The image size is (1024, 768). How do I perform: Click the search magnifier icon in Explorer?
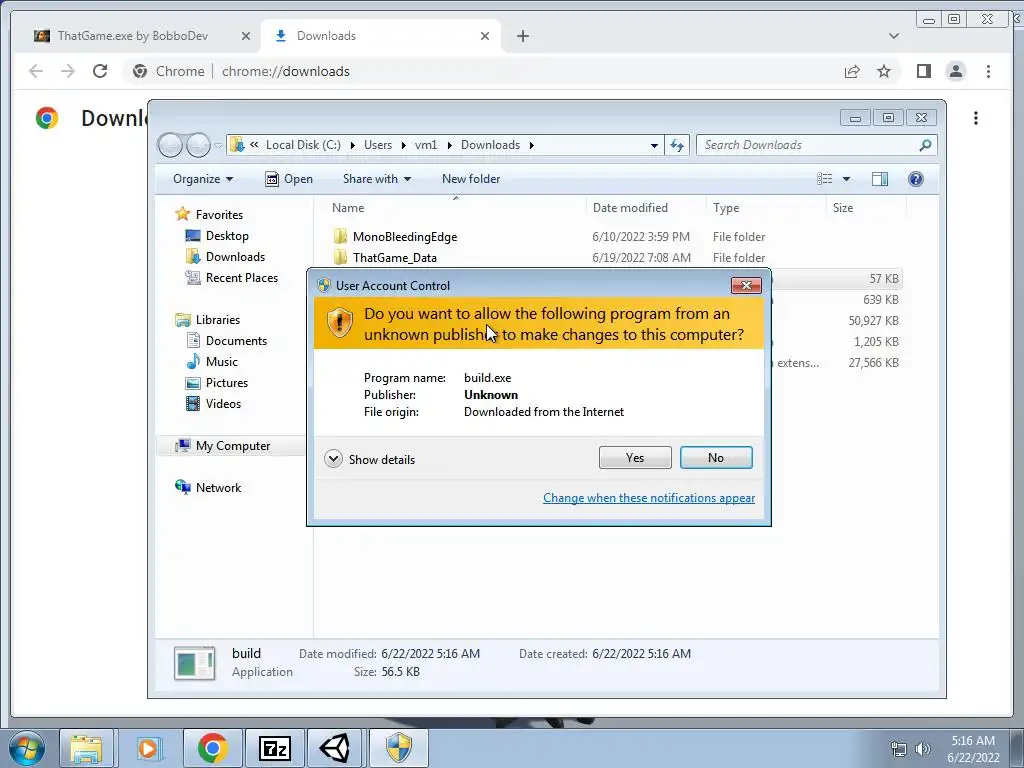(x=925, y=145)
